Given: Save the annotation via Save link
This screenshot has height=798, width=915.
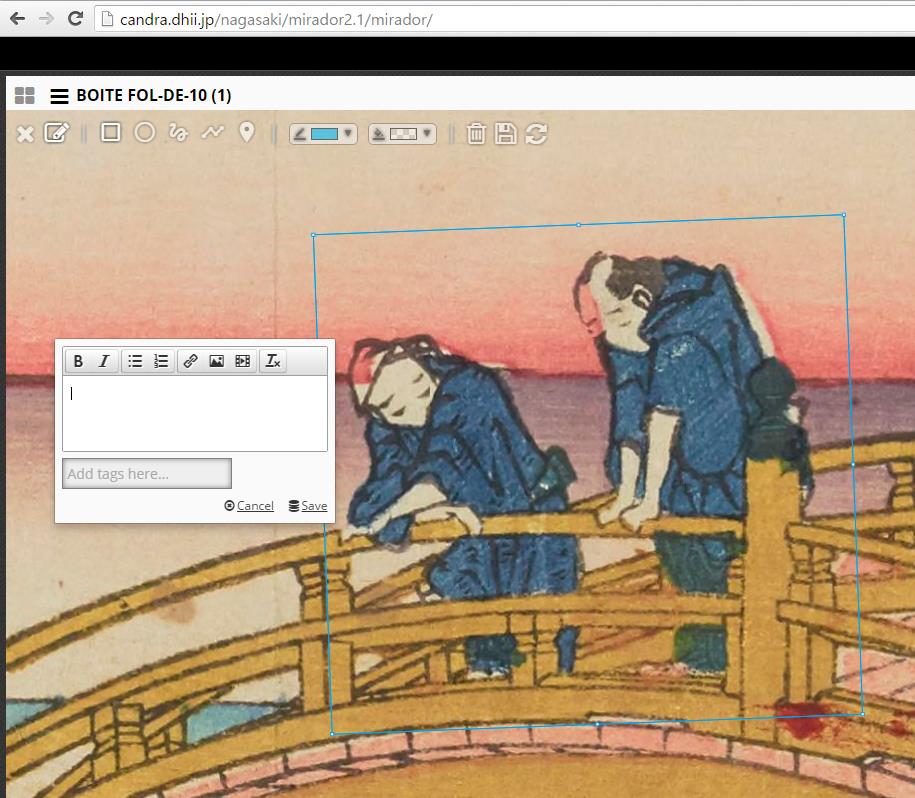Looking at the screenshot, I should tap(308, 506).
